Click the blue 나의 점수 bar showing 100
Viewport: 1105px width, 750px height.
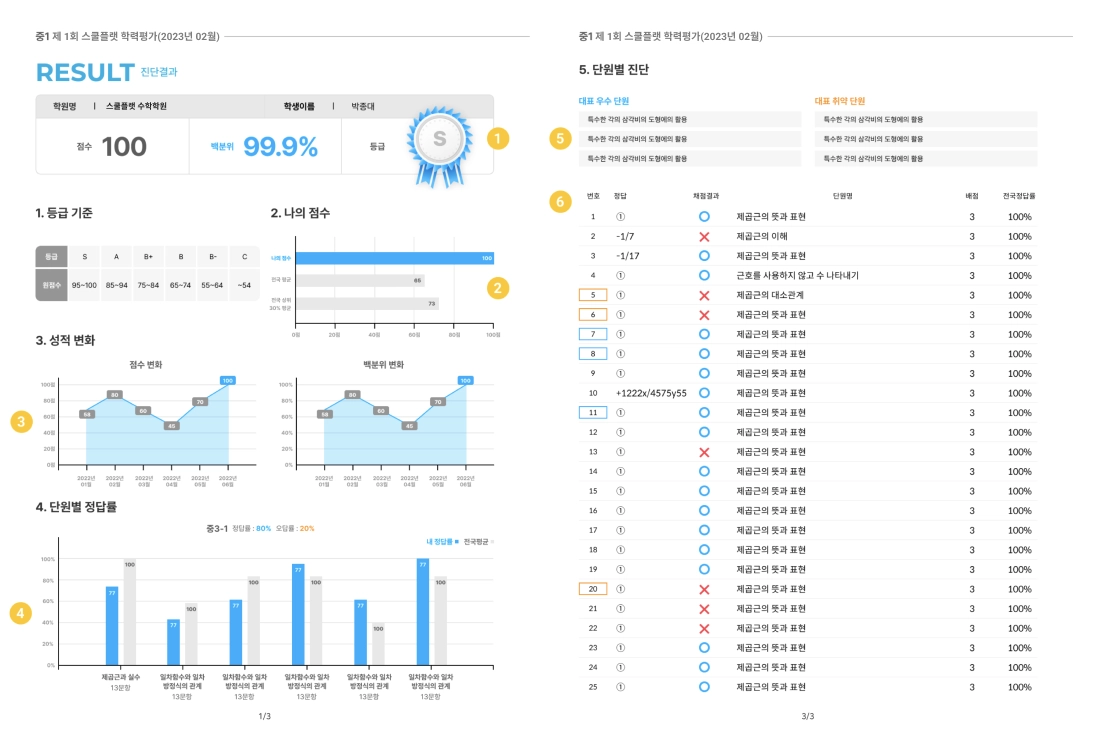click(x=394, y=258)
